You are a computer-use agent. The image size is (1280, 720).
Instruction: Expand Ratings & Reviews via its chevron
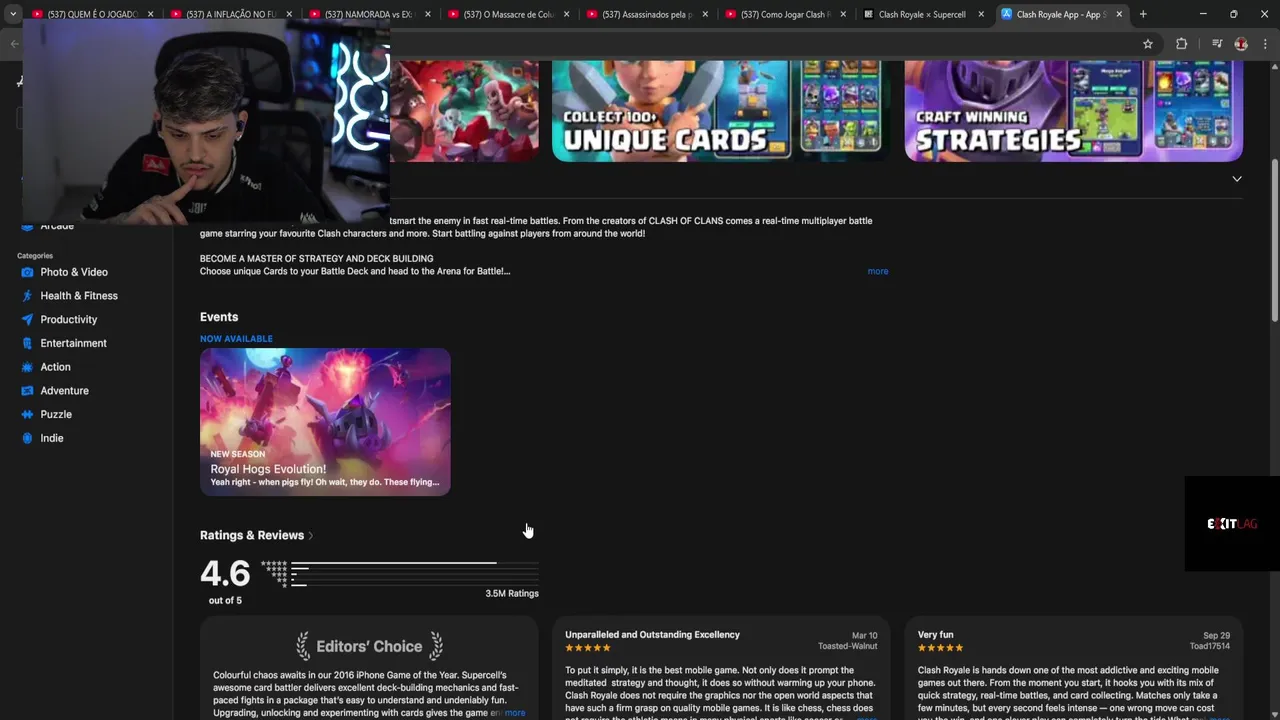coord(310,536)
